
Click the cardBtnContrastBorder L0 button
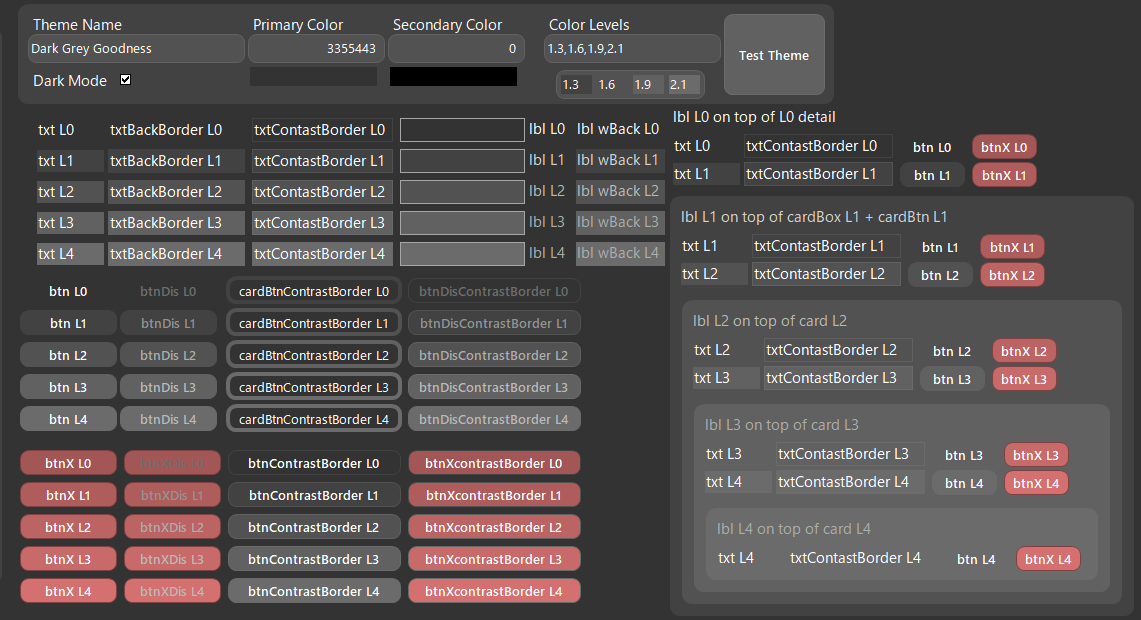click(x=314, y=291)
